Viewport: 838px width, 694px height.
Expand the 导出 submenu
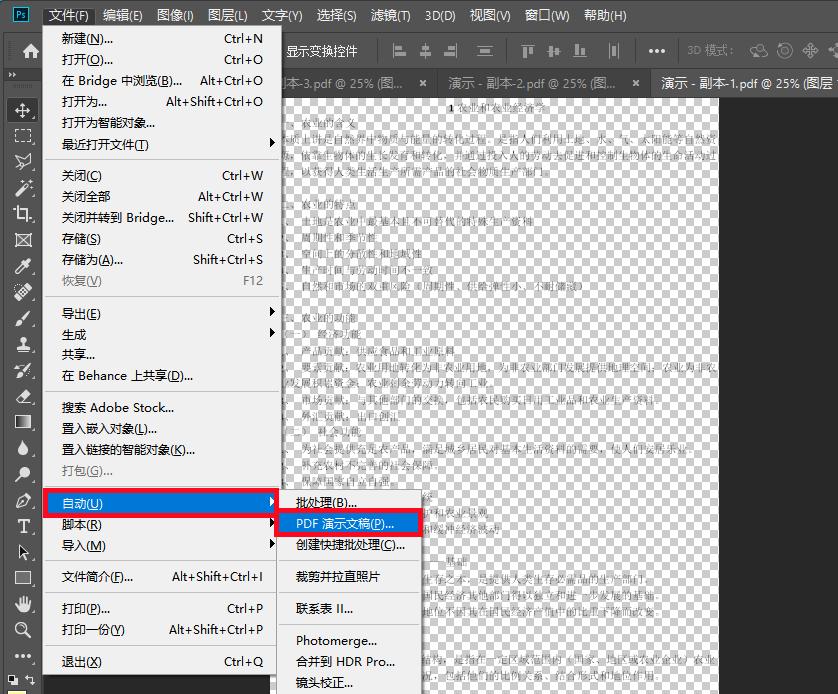[160, 313]
